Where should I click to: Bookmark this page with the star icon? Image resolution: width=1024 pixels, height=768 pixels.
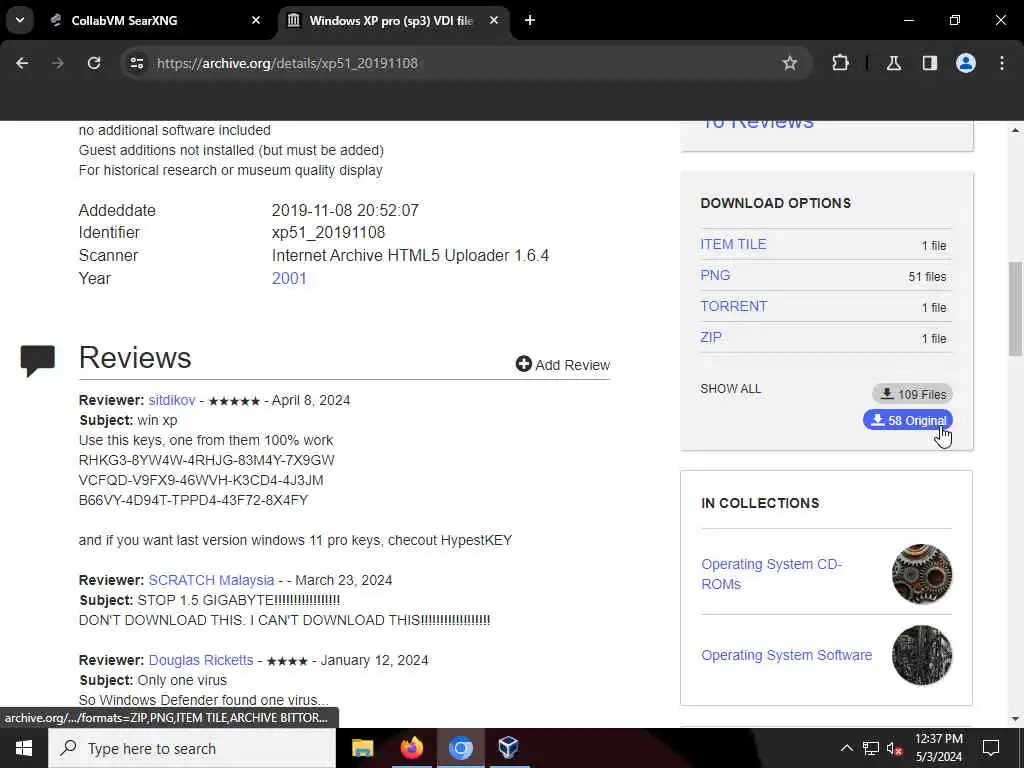tap(790, 63)
